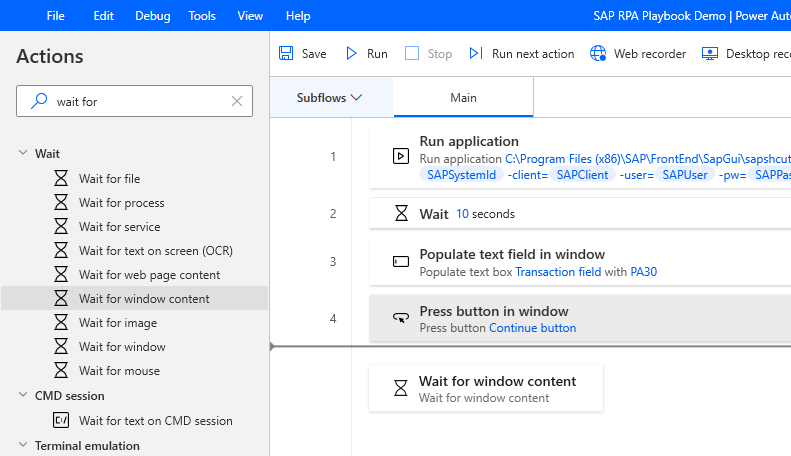
Task: Click hourglass icon beside Wait for mouse
Action: (x=61, y=370)
